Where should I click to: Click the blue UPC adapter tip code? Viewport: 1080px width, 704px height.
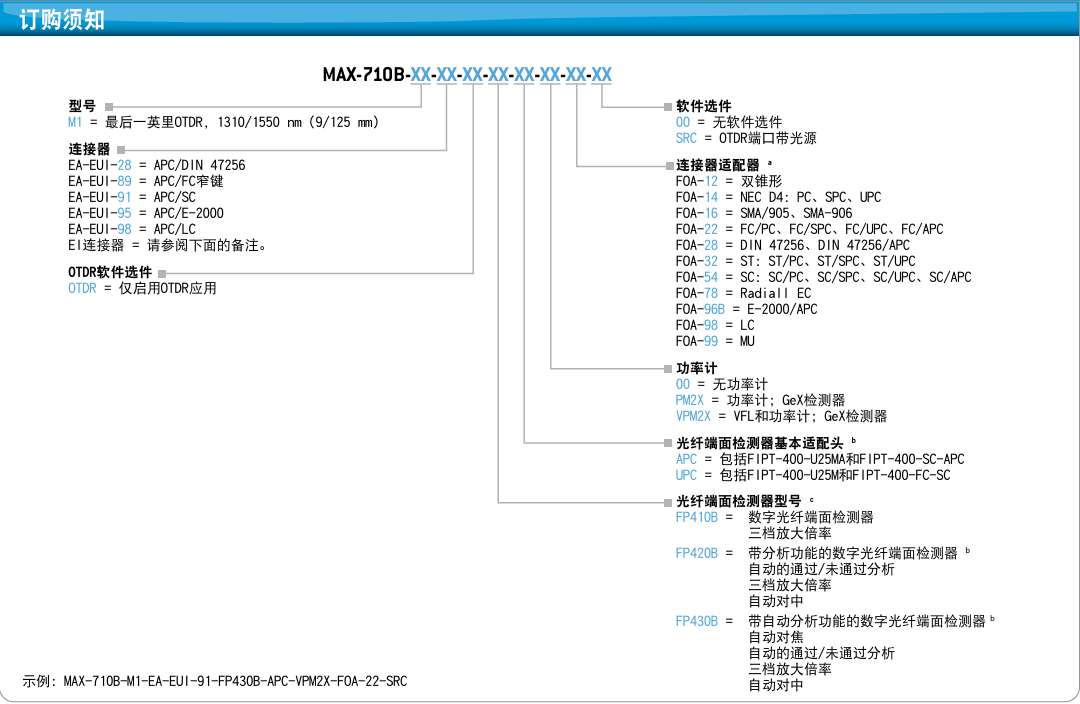(686, 475)
